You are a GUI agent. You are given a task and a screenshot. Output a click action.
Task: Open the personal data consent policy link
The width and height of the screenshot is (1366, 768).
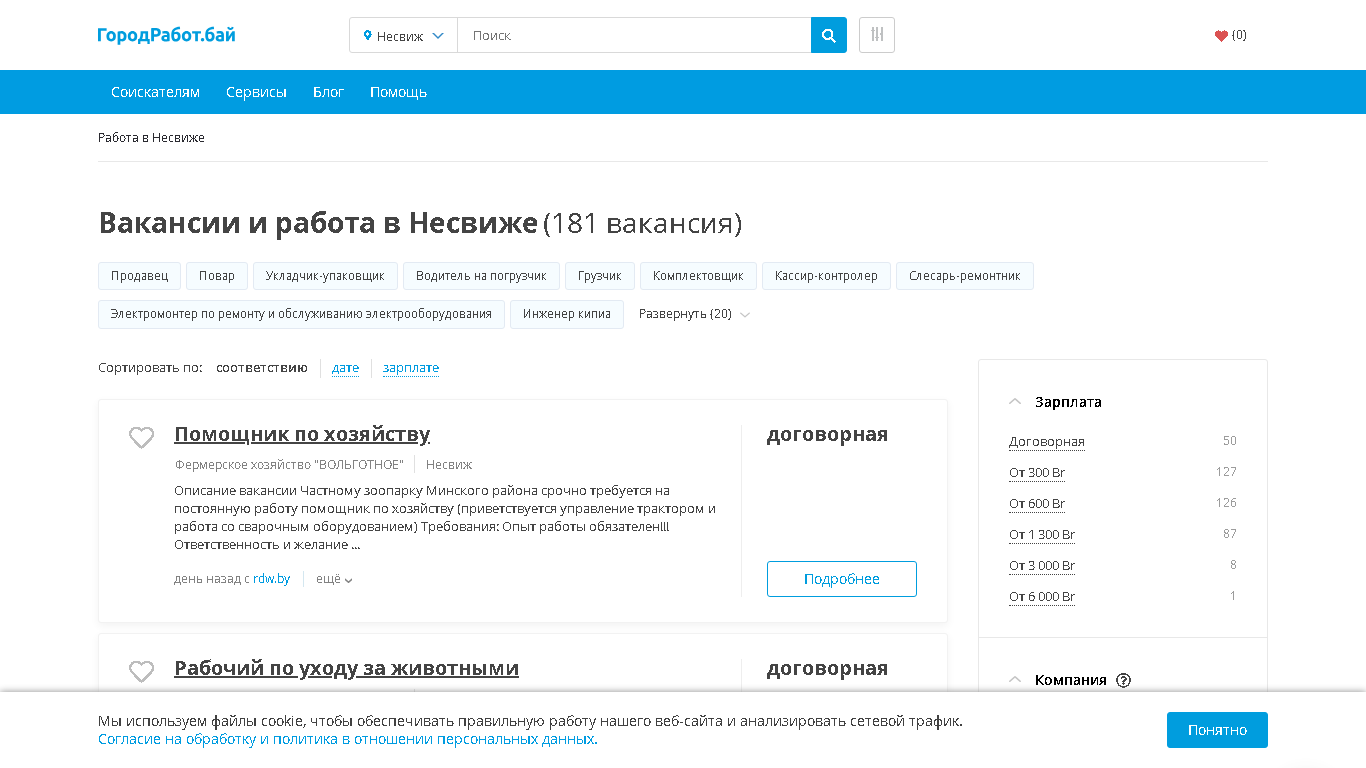(348, 740)
